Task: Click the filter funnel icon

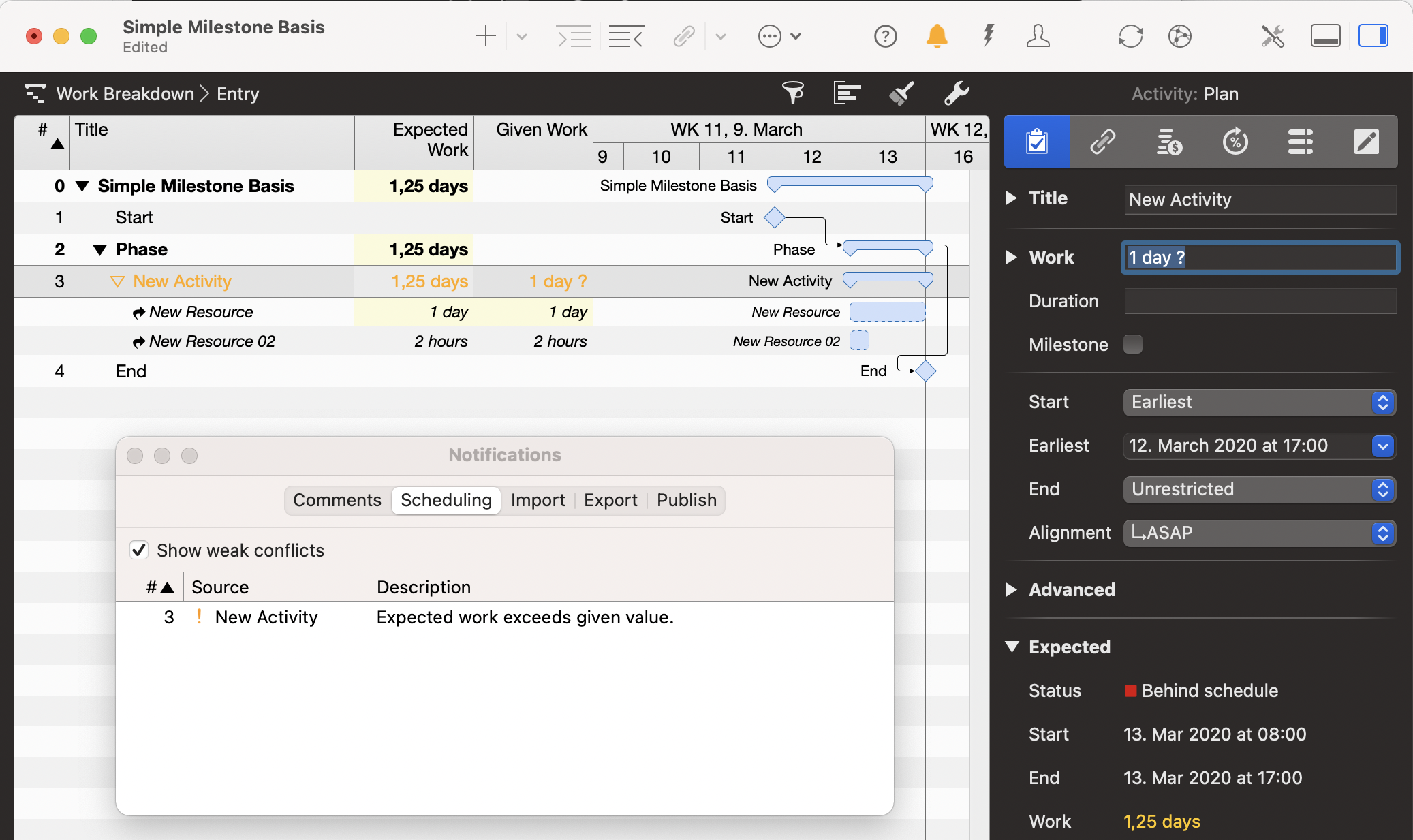Action: point(792,93)
